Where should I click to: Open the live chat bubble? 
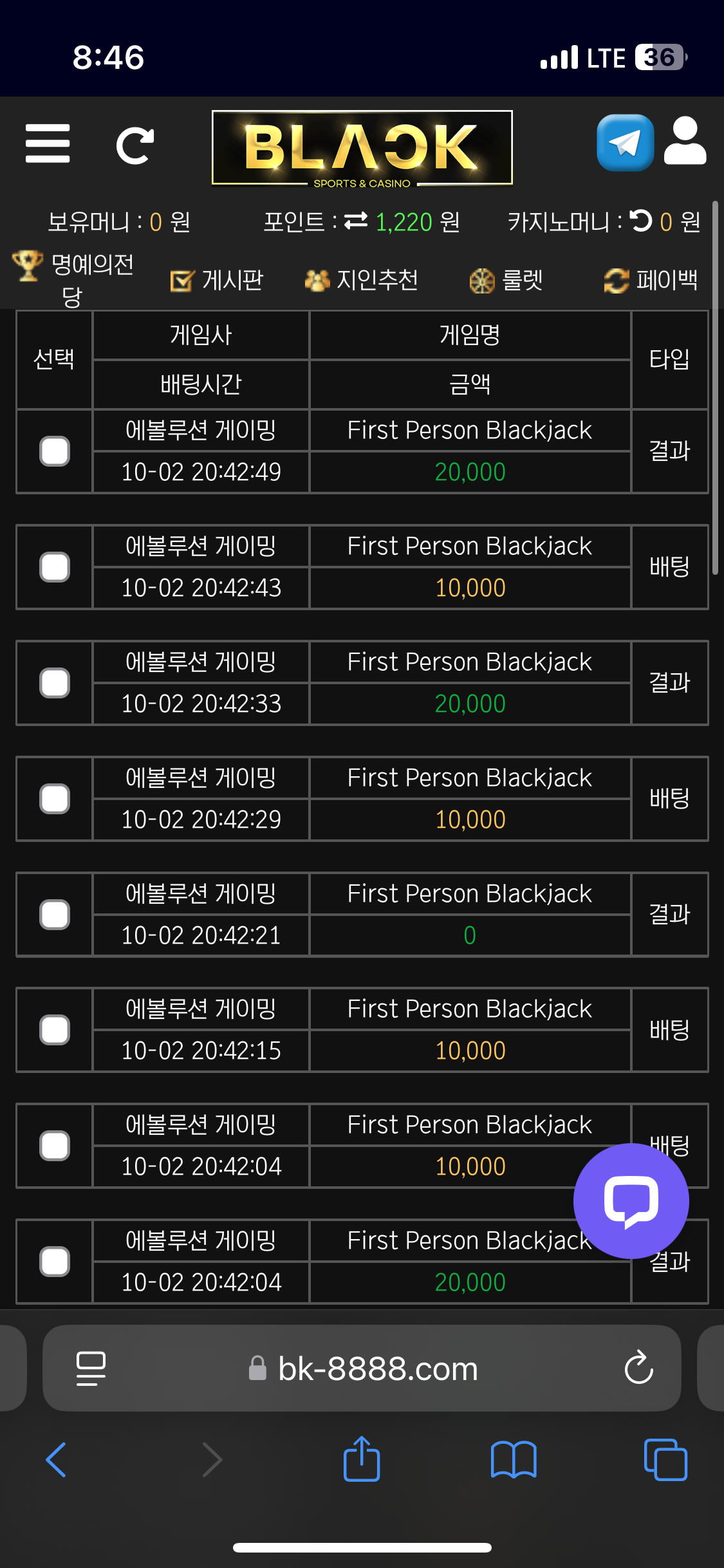[x=631, y=1200]
